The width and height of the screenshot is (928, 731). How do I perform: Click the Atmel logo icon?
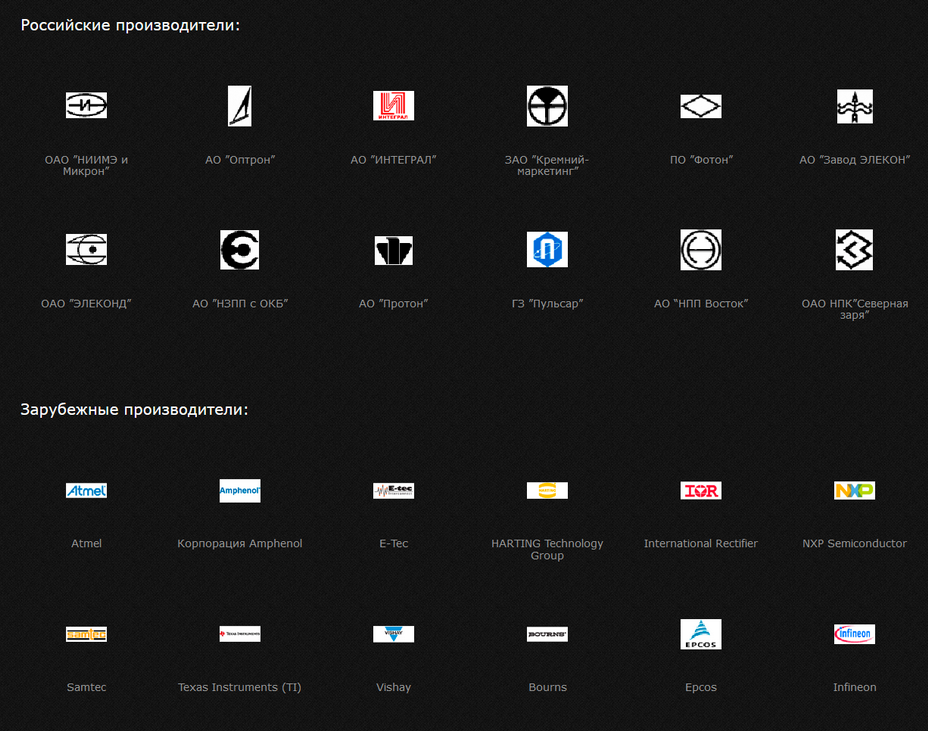[86, 490]
